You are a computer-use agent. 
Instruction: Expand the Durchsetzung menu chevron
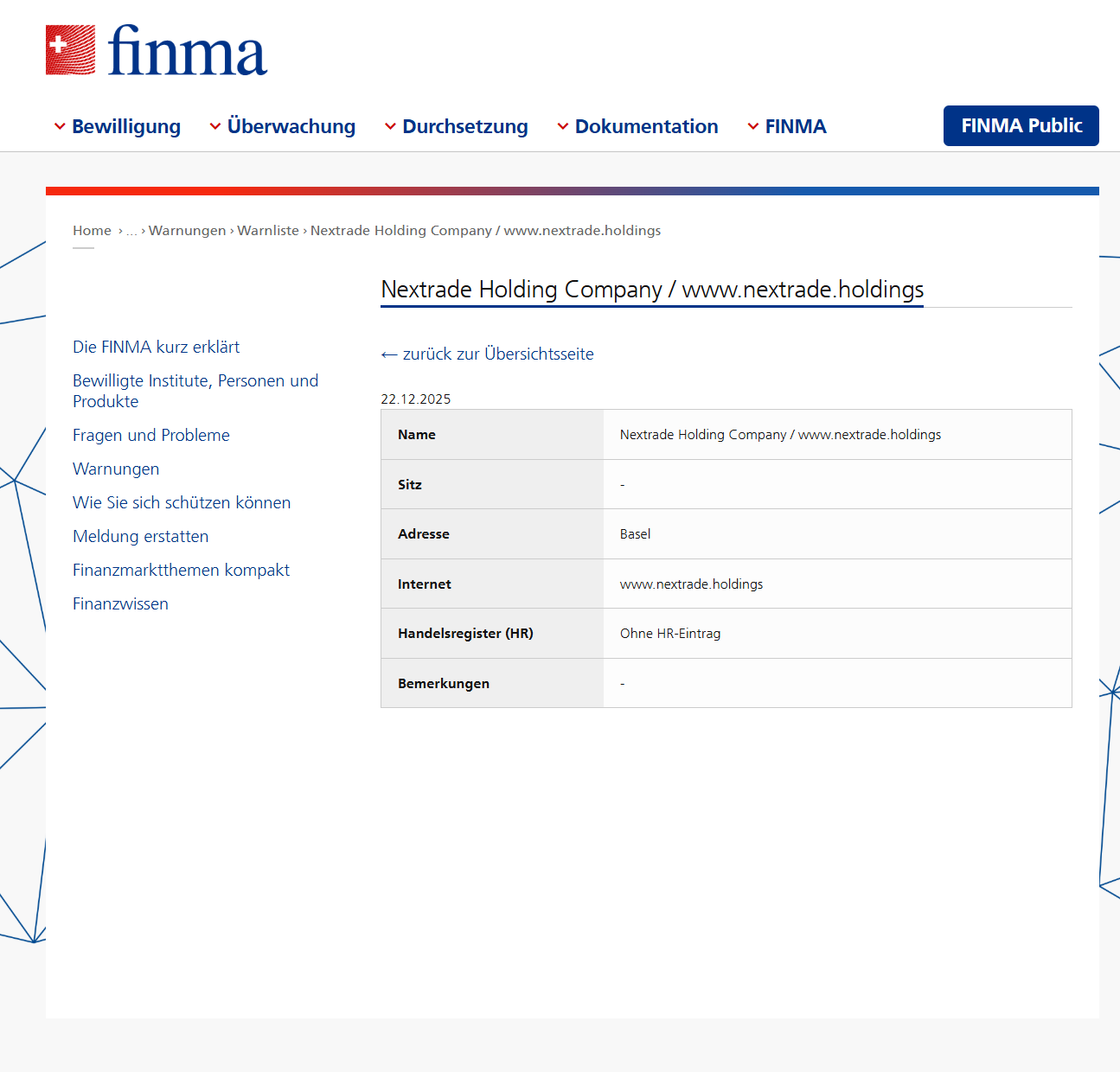pyautogui.click(x=391, y=126)
